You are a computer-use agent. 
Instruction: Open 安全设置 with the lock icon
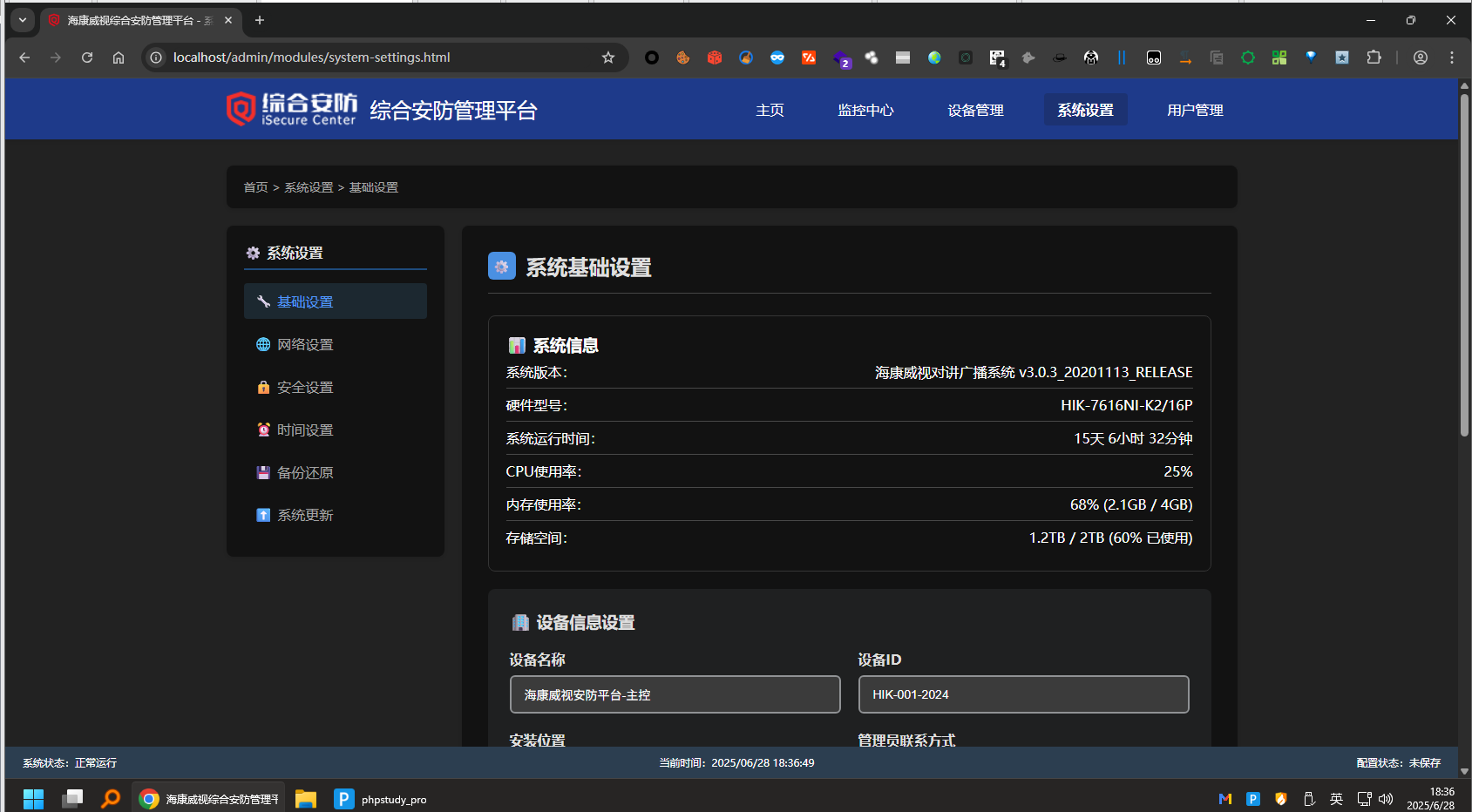click(x=304, y=388)
